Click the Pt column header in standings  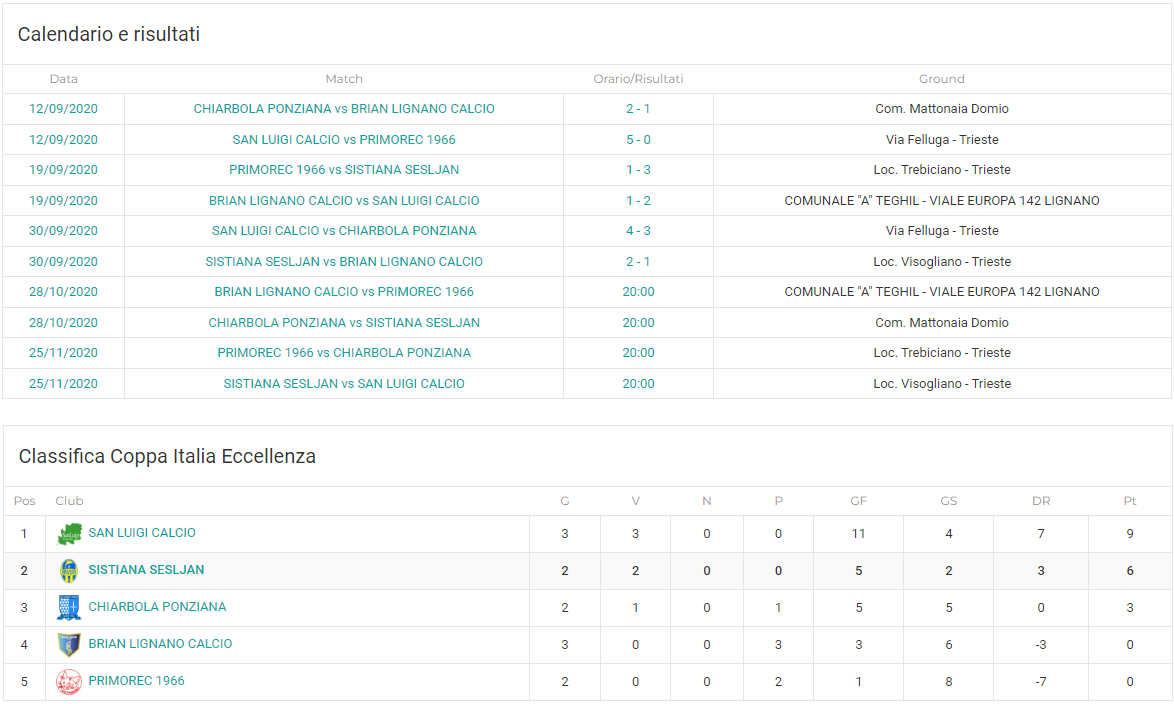[1130, 501]
